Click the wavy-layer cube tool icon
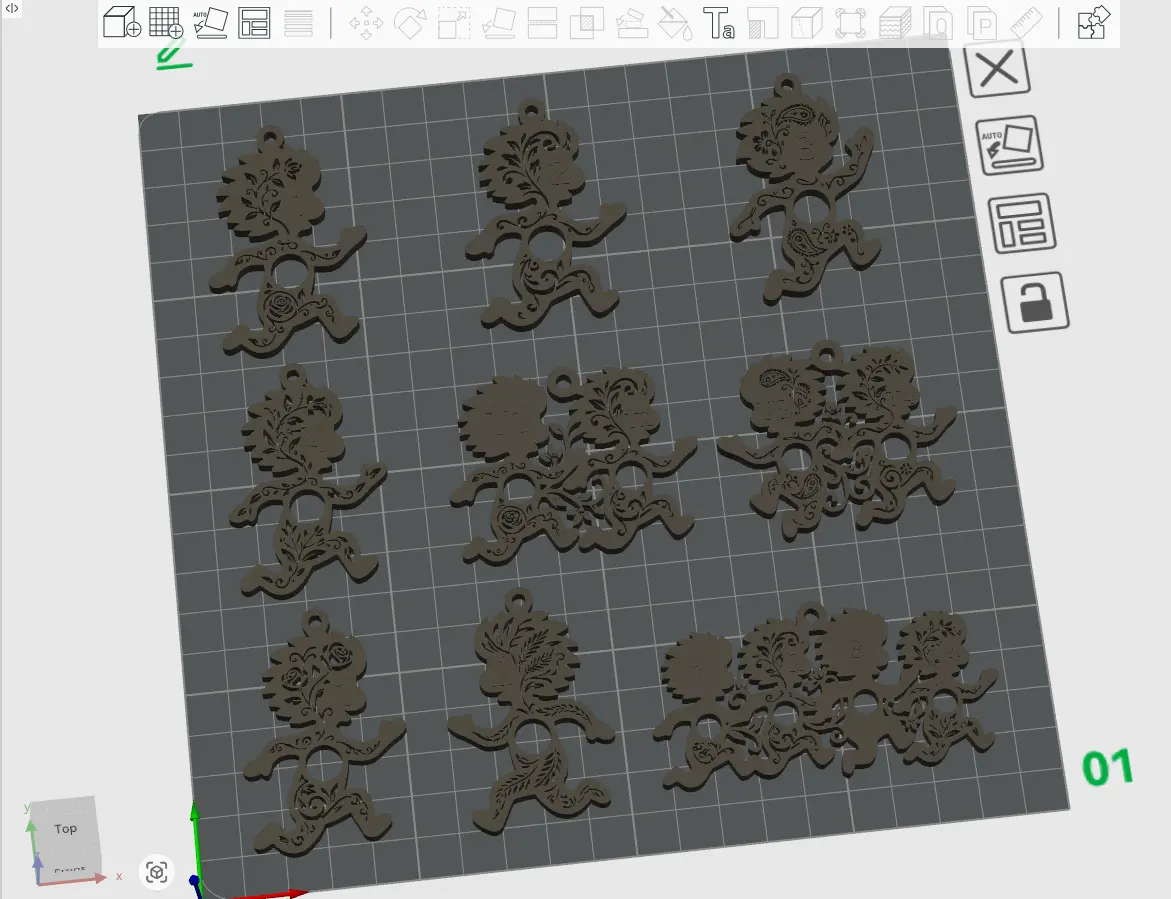The width and height of the screenshot is (1171, 899). (x=895, y=23)
